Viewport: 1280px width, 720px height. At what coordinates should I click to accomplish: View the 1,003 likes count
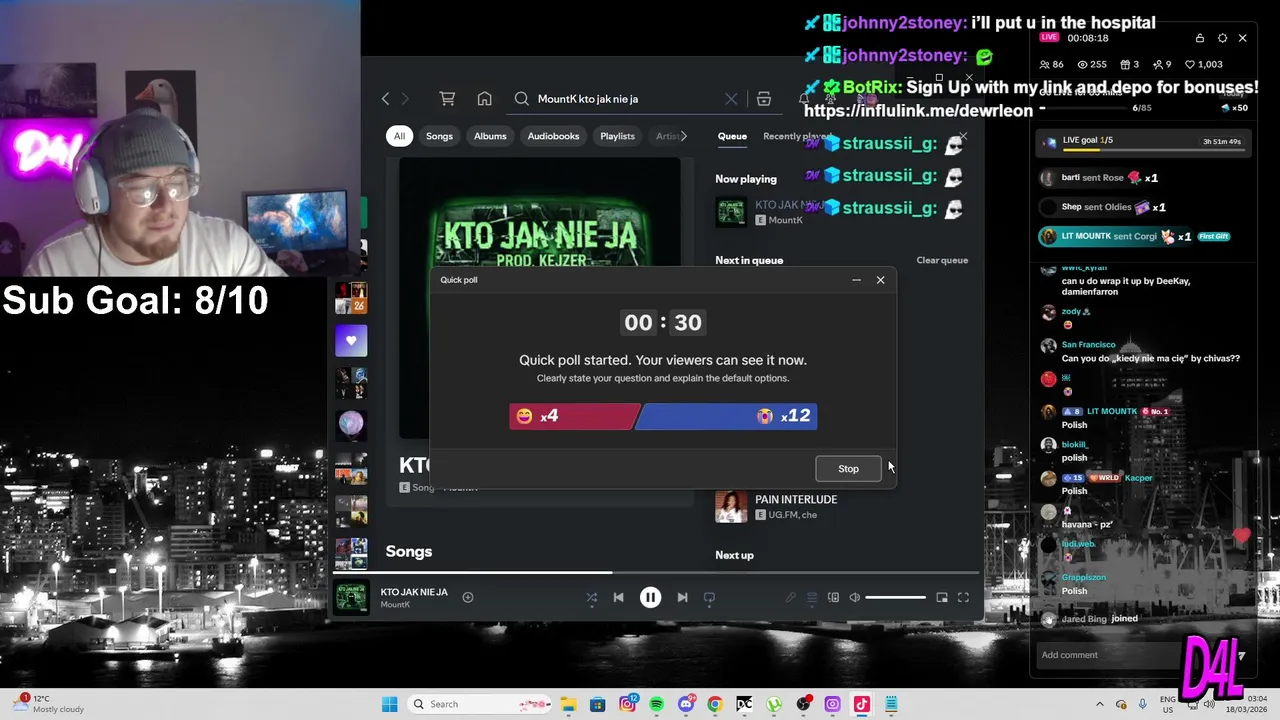point(1203,64)
